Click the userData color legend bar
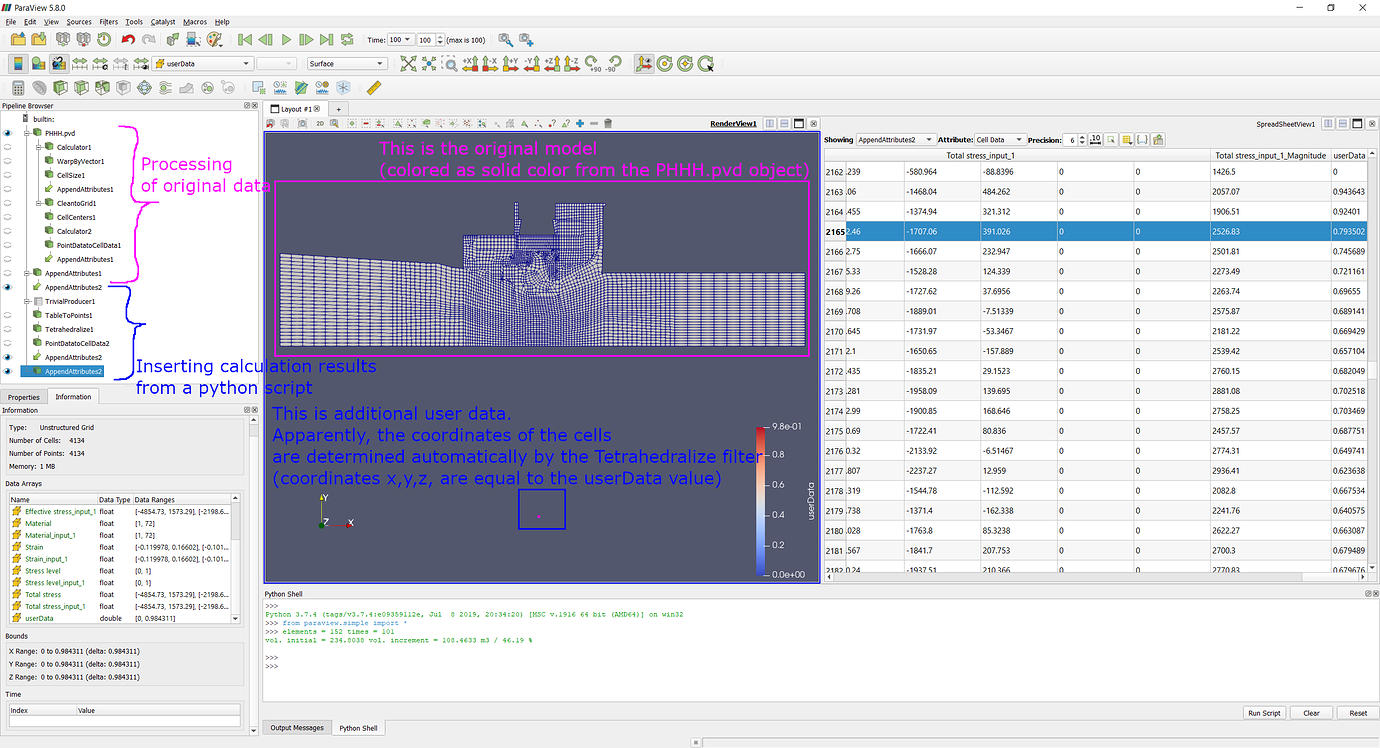Image resolution: width=1380 pixels, height=748 pixels. click(761, 501)
